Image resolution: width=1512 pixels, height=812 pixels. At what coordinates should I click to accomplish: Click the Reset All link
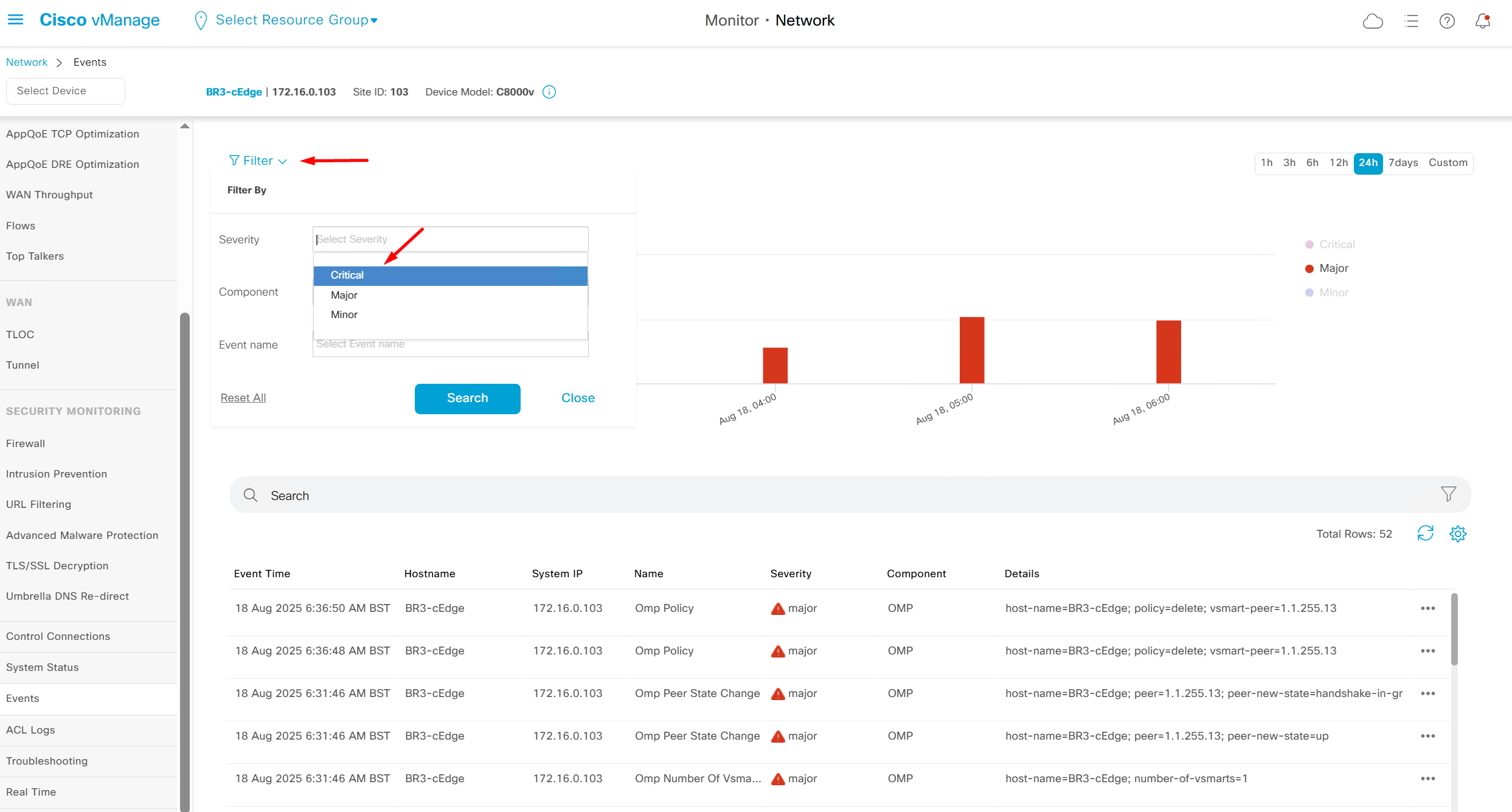[243, 398]
